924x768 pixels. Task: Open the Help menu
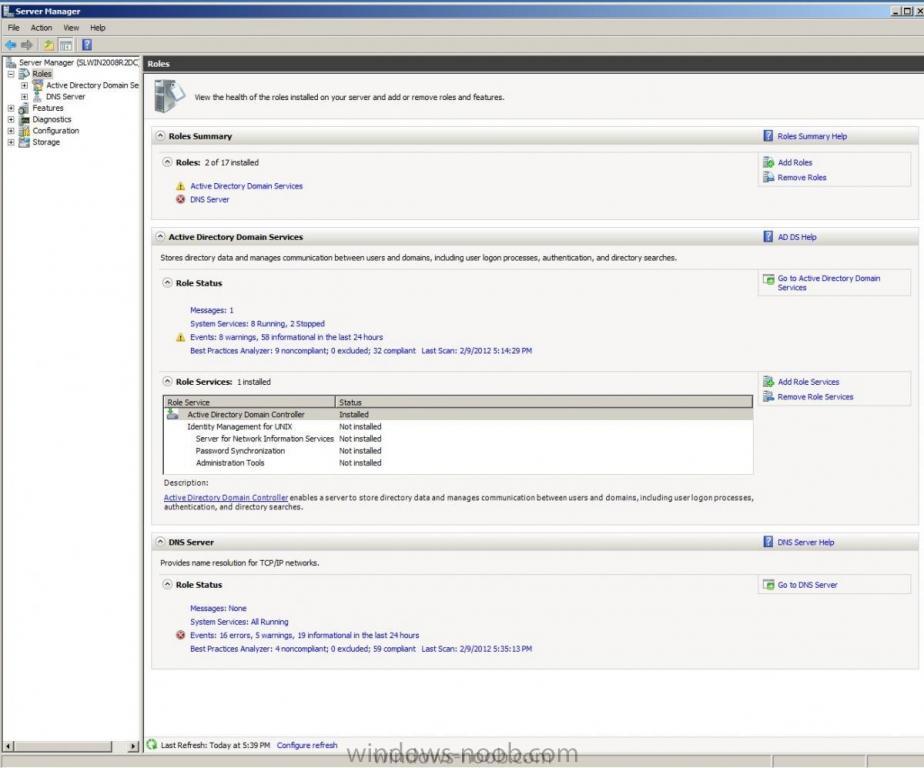(98, 28)
